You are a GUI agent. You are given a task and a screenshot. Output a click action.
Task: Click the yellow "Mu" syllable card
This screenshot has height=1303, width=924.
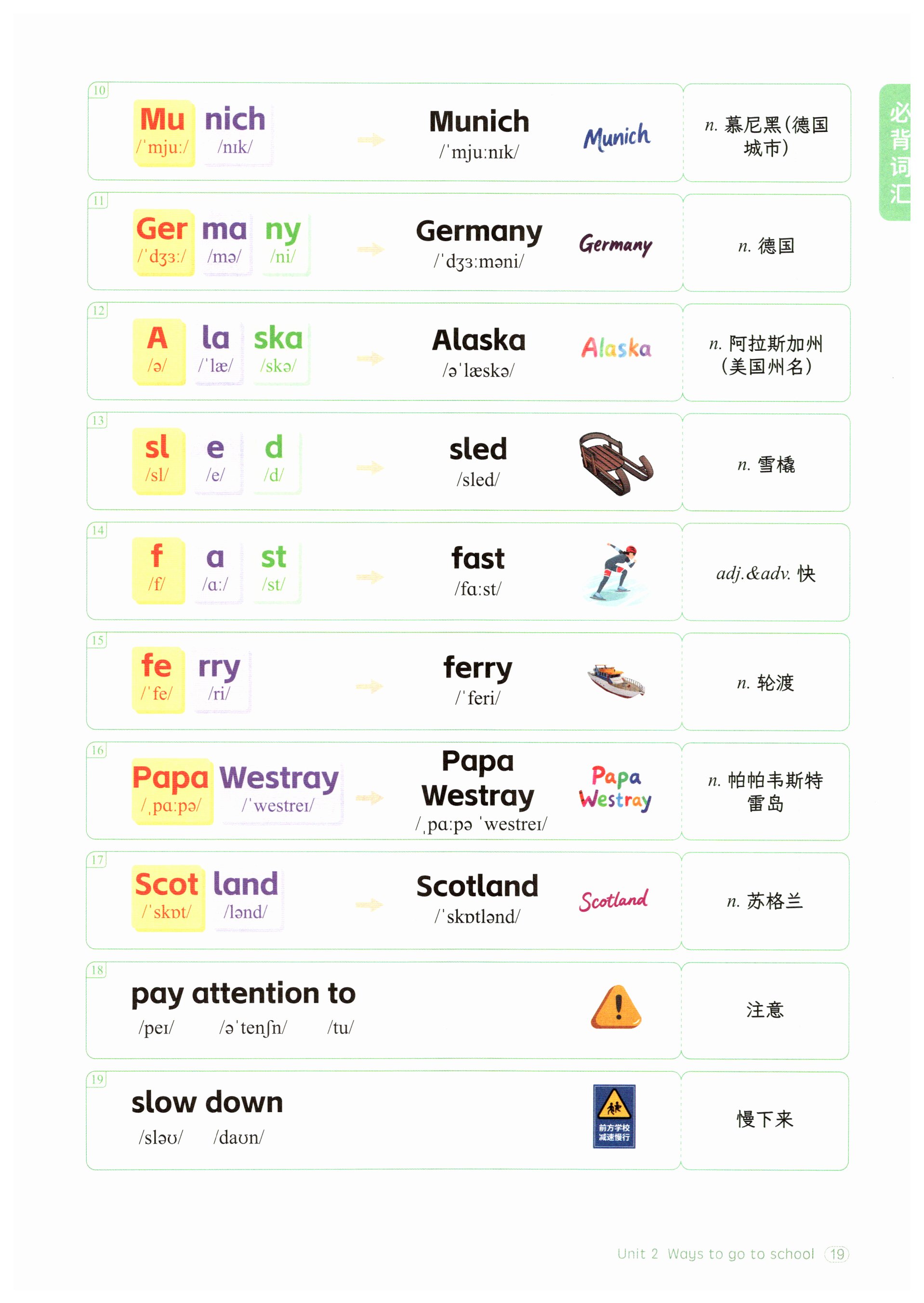pos(164,133)
